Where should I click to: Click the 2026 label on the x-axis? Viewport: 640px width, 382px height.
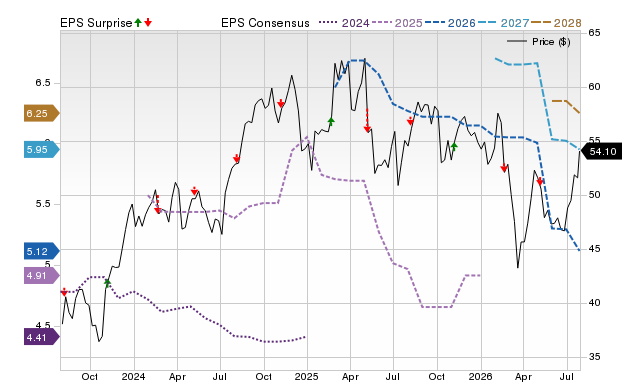click(480, 376)
